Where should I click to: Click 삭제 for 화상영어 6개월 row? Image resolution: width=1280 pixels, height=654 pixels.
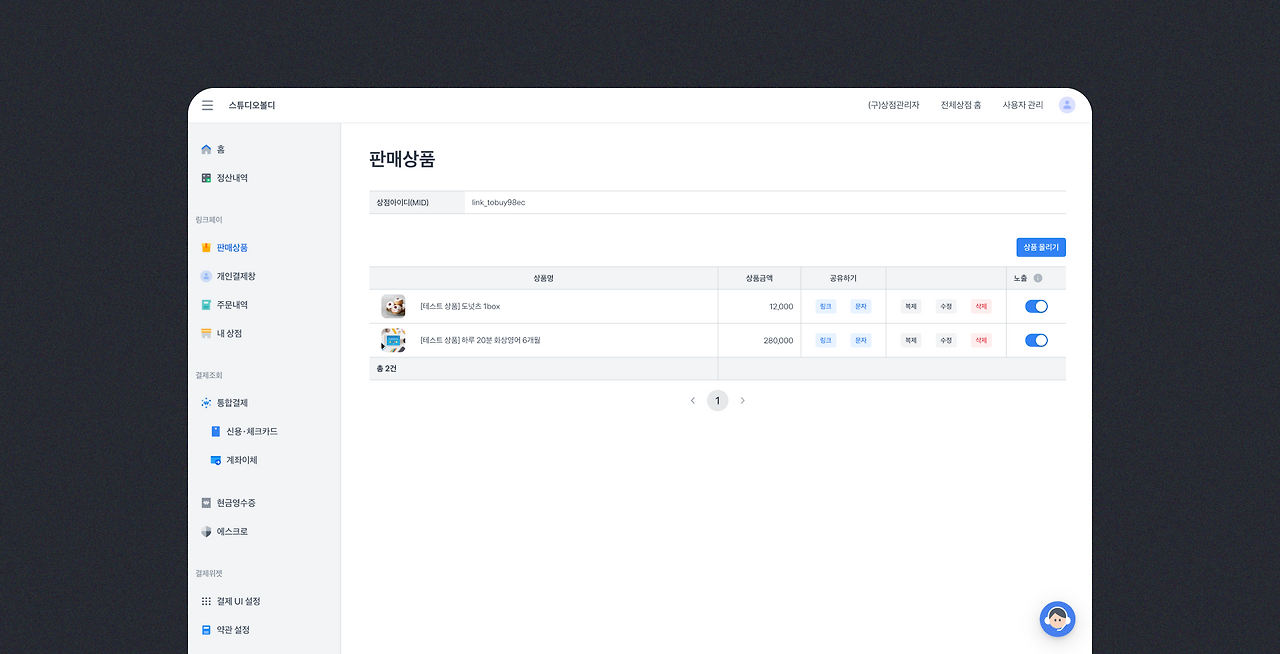click(x=981, y=340)
